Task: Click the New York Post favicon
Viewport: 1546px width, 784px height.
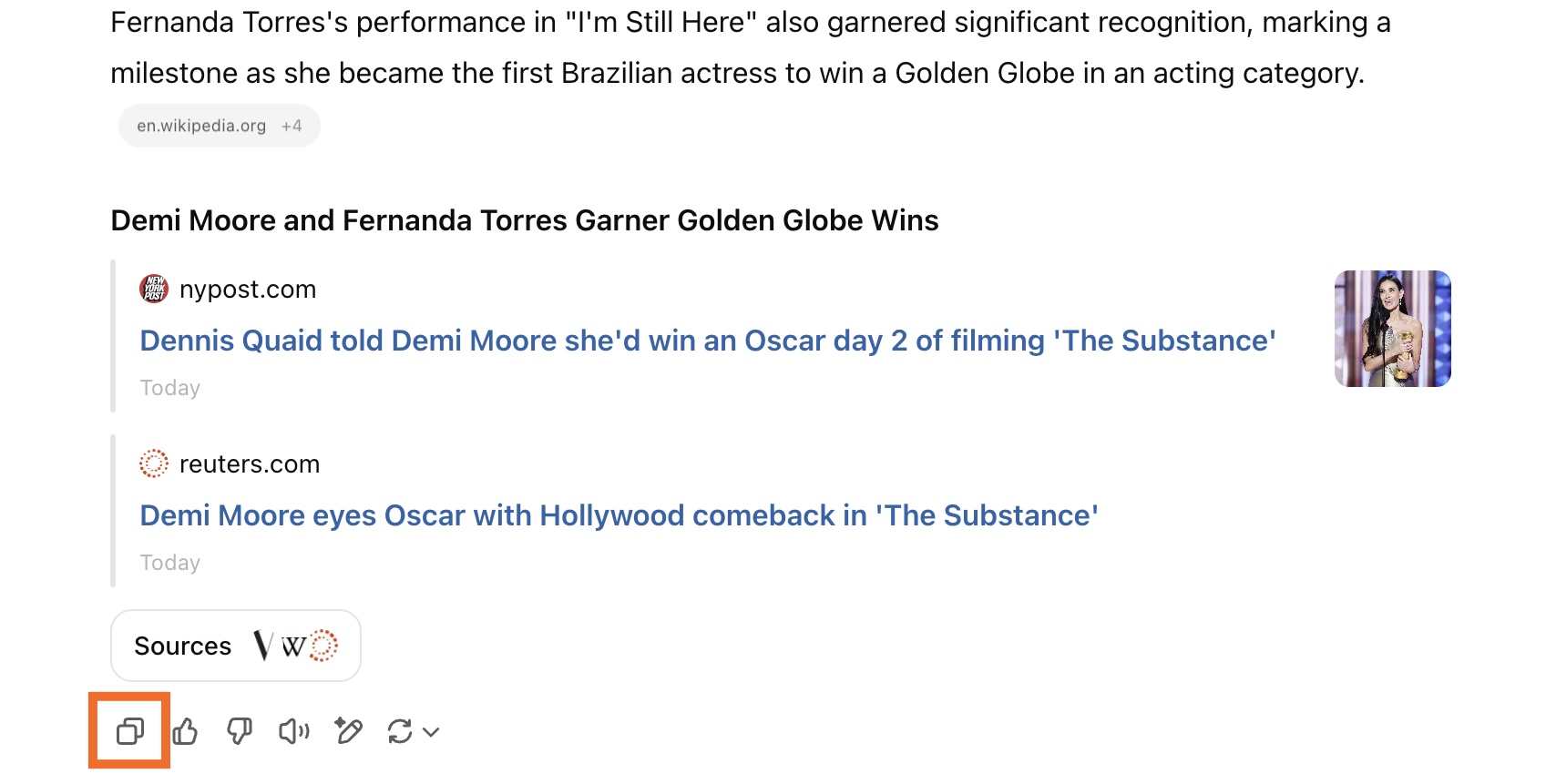Action: pyautogui.click(x=154, y=290)
